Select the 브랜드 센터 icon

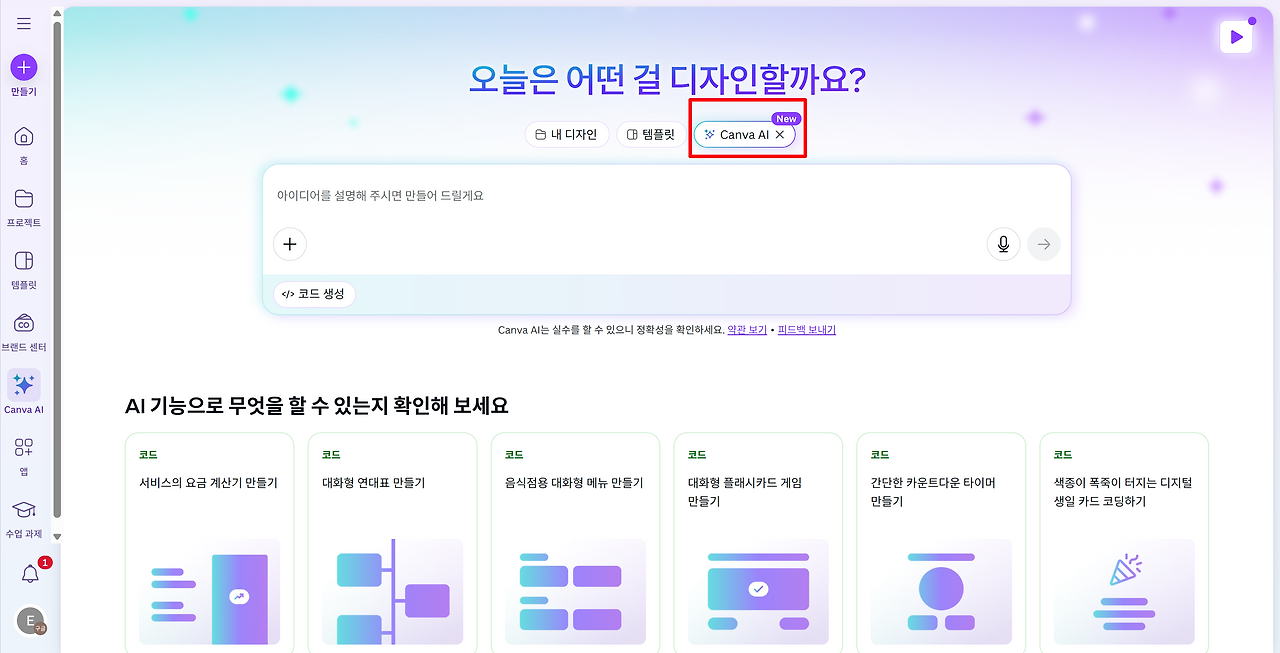pyautogui.click(x=22, y=322)
